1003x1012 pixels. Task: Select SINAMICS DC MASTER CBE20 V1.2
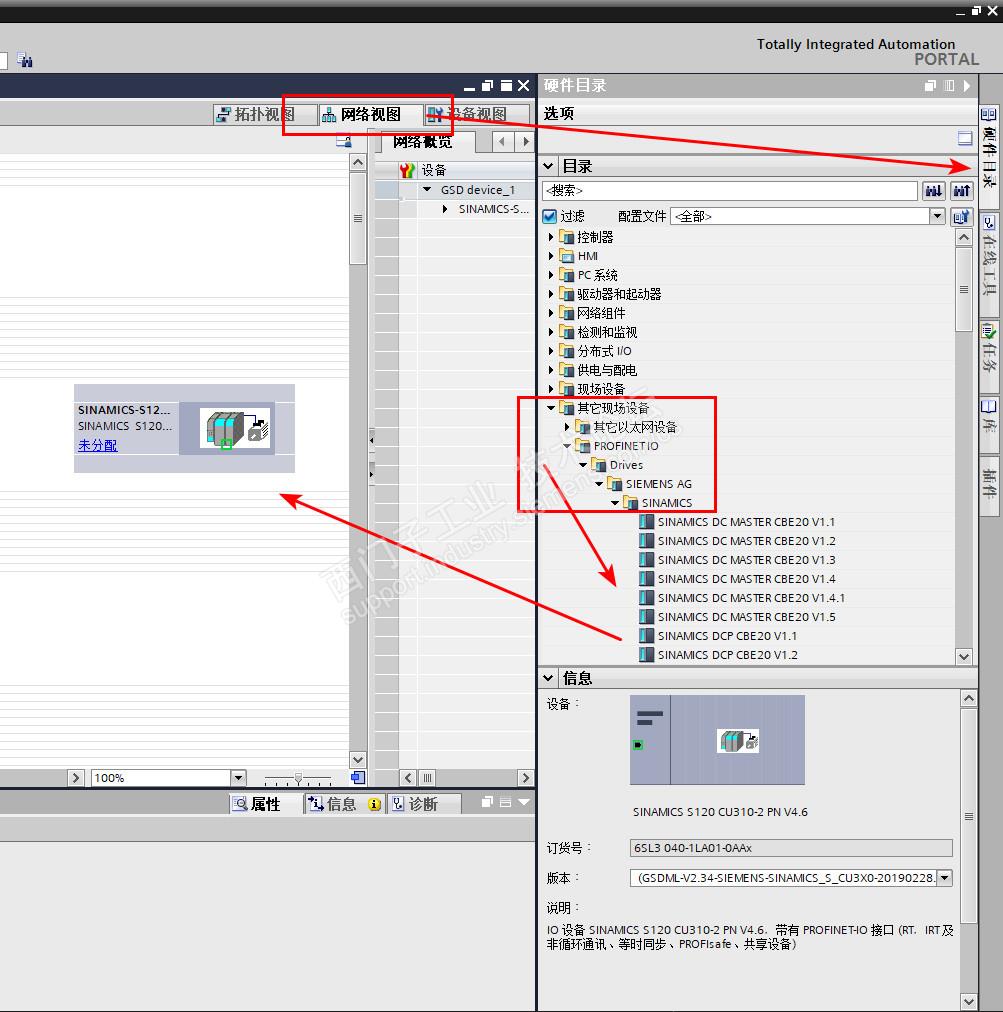click(745, 541)
